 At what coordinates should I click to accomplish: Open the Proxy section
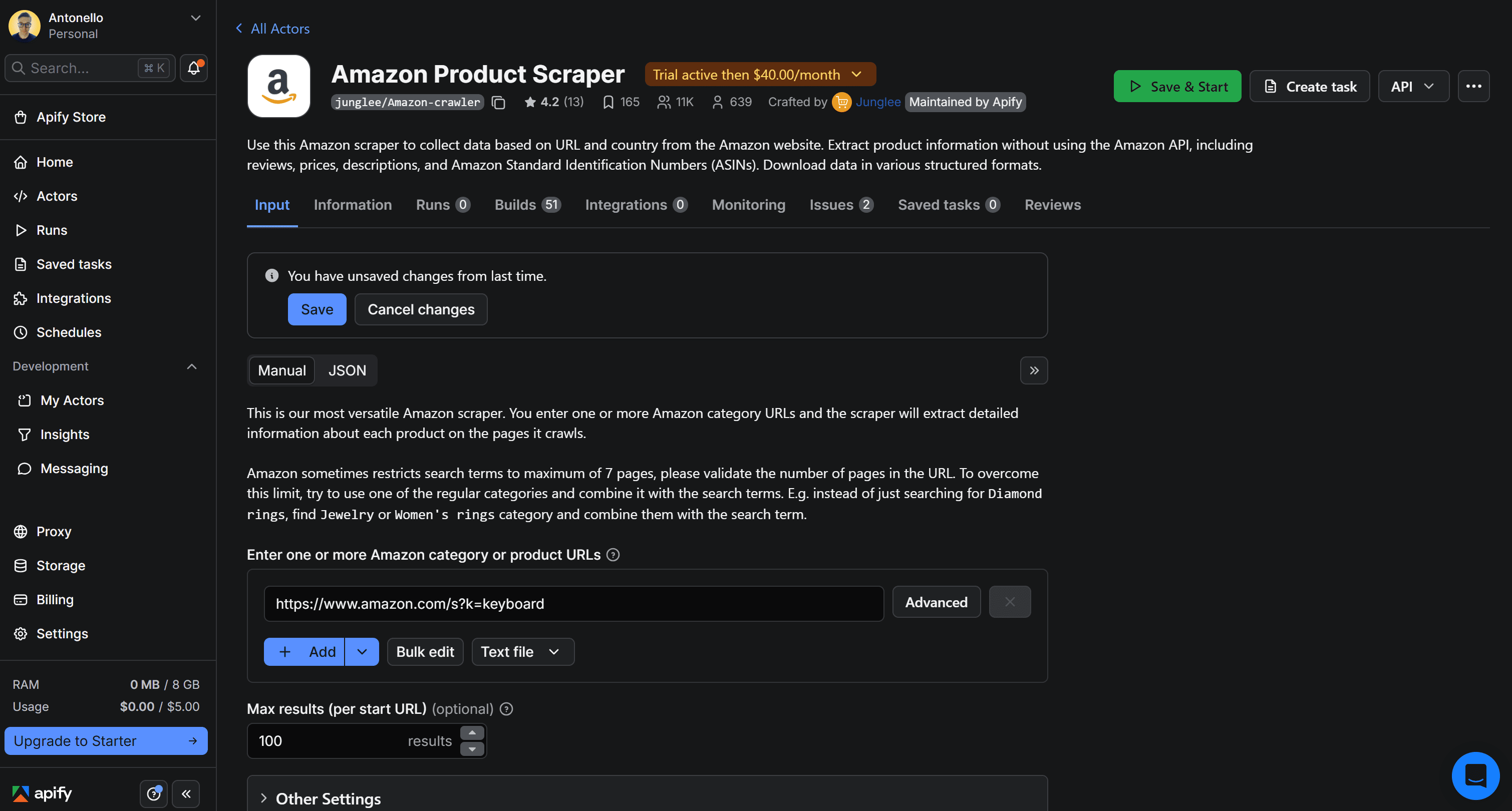(54, 531)
